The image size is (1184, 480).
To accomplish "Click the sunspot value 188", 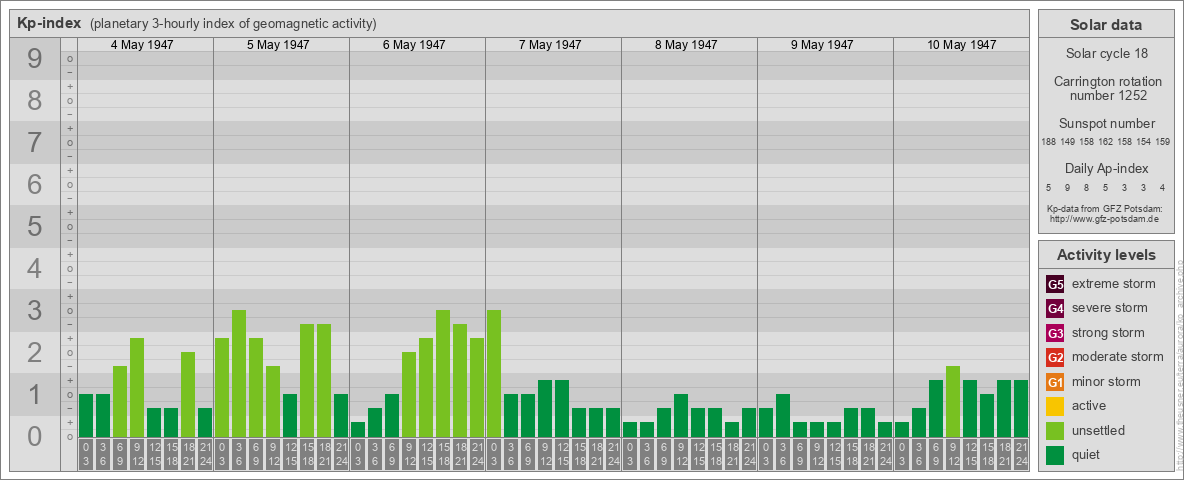I will pyautogui.click(x=1048, y=142).
